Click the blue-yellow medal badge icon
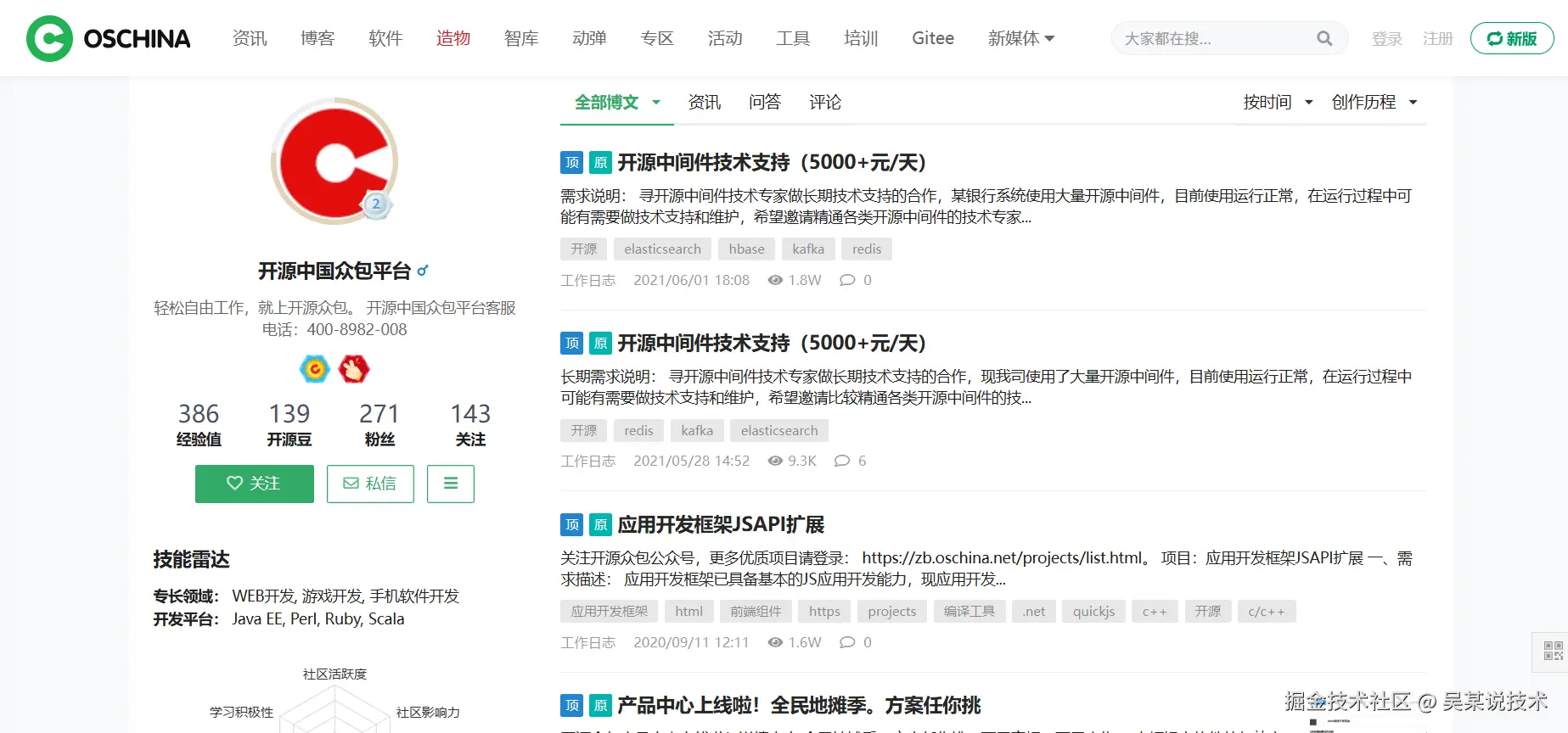Image resolution: width=1568 pixels, height=733 pixels. 315,369
